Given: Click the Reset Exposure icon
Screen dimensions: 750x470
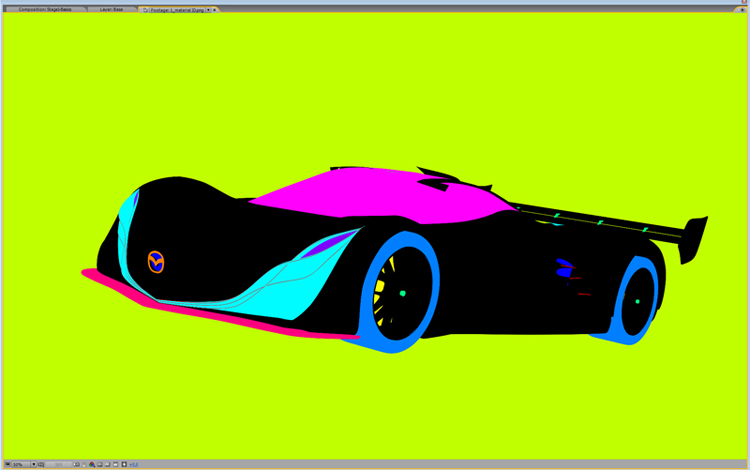Looking at the screenshot, I should tap(124, 464).
